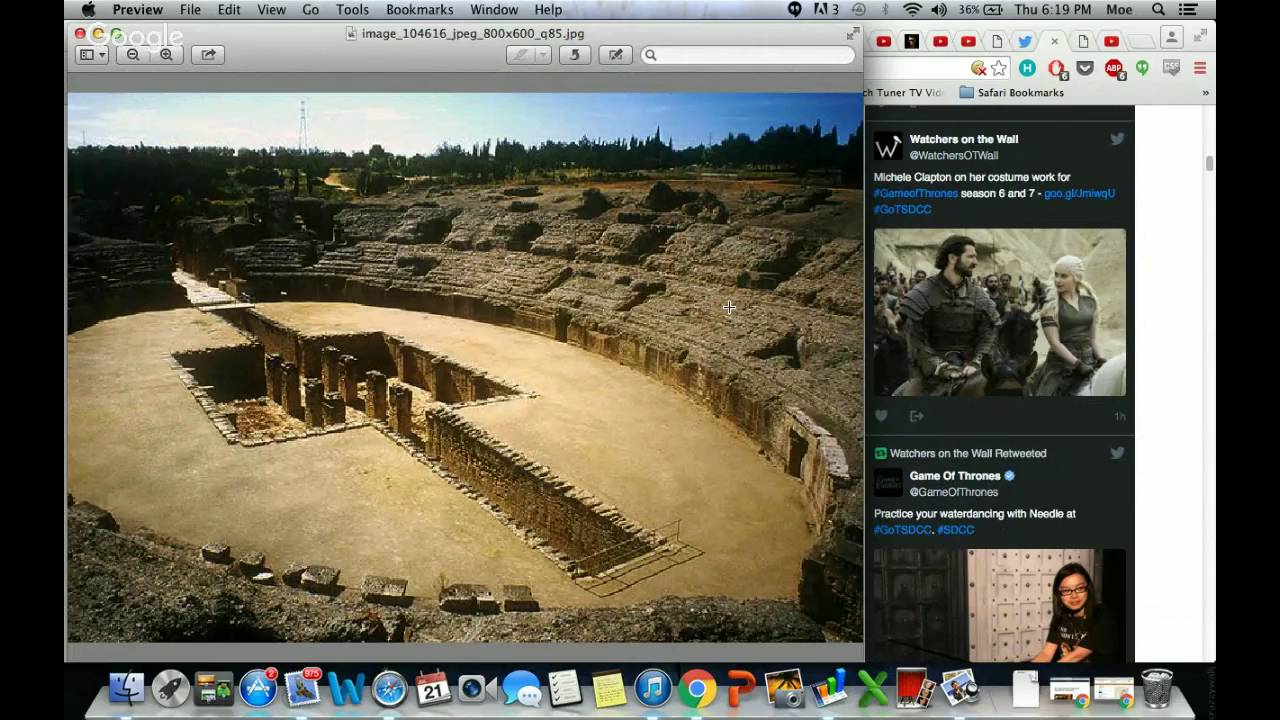The image size is (1280, 720).
Task: Open the Go menu
Action: [310, 10]
